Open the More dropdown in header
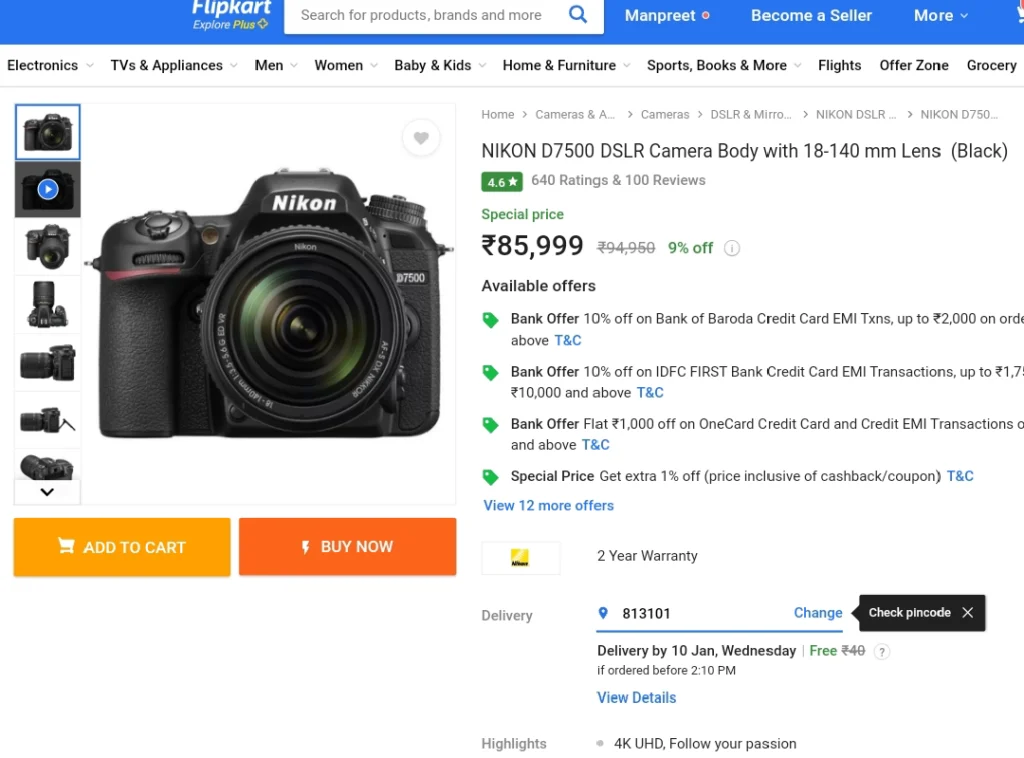Screen dimensions: 1024x758 point(940,15)
